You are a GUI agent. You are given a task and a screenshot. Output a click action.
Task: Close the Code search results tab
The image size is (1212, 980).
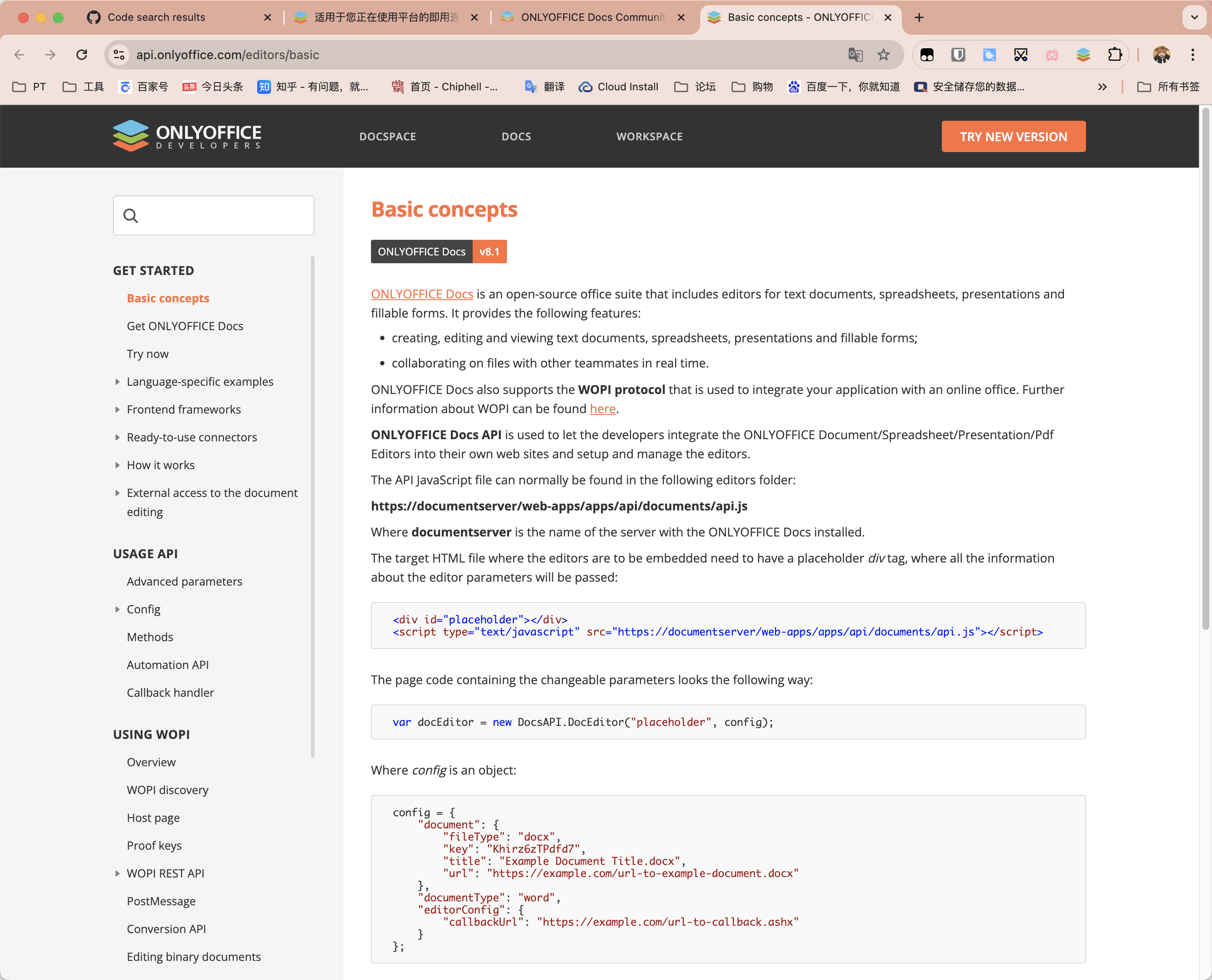click(268, 17)
